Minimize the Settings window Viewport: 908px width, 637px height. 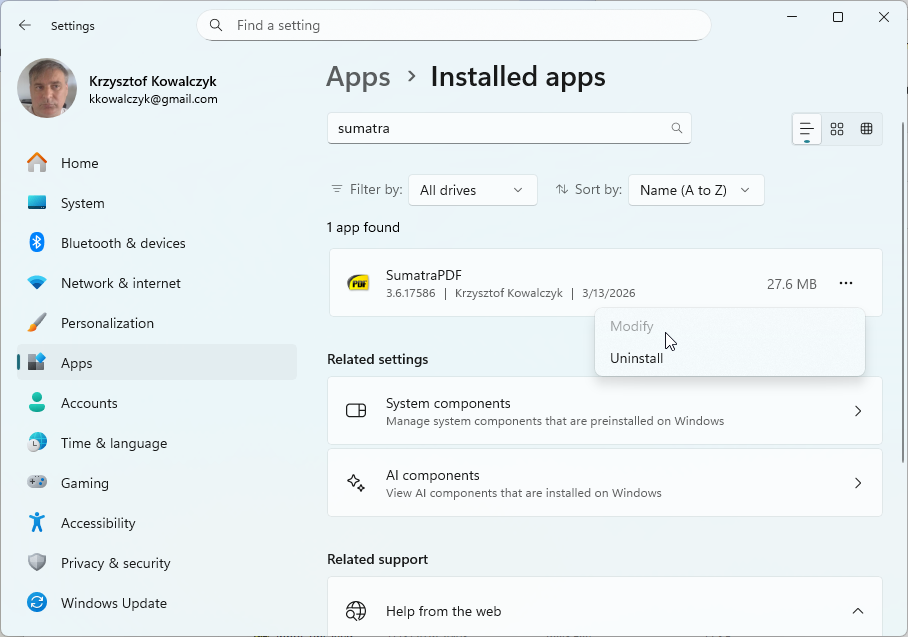tap(792, 17)
